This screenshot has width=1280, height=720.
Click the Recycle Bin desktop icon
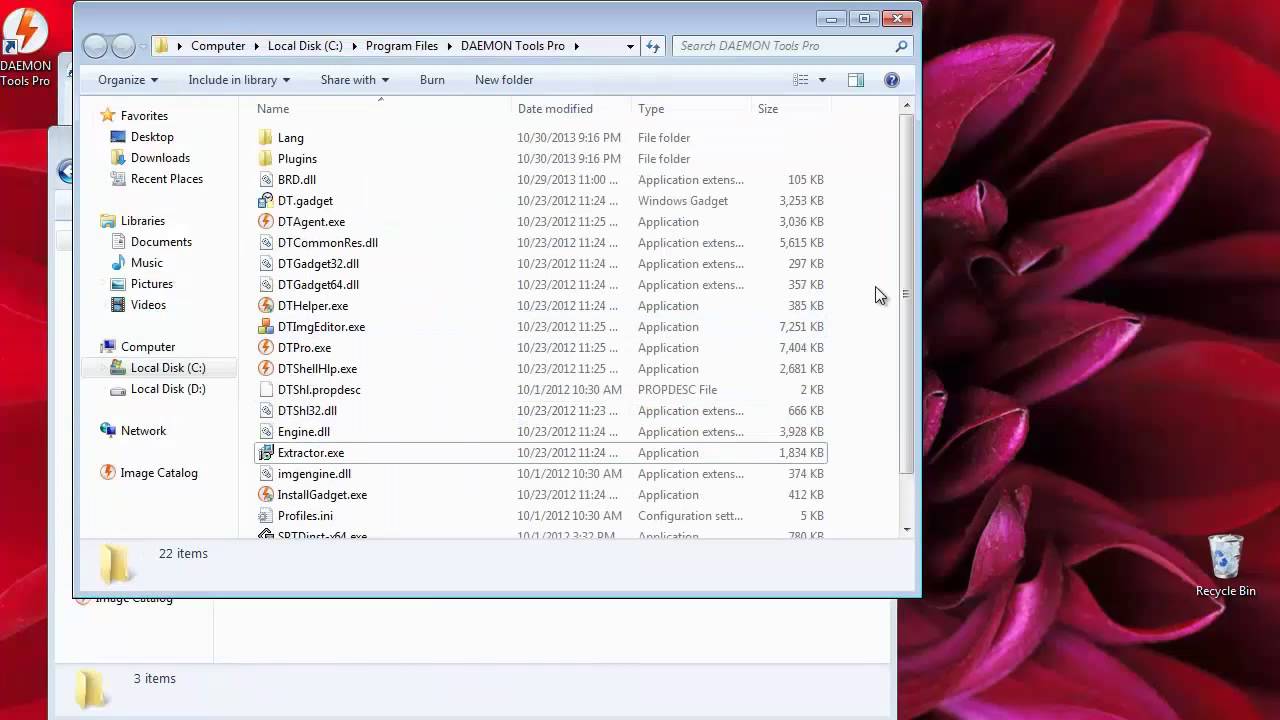tap(1225, 565)
